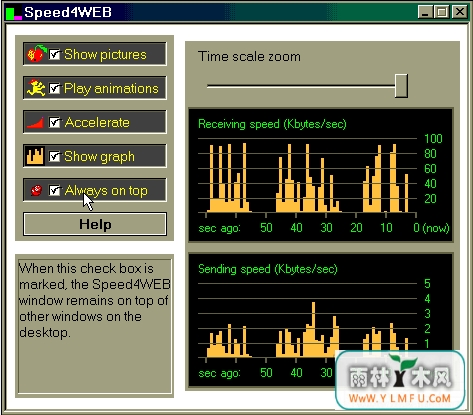Image resolution: width=473 pixels, height=415 pixels.
Task: Toggle the Accelerate checkbox
Action: pos(55,122)
